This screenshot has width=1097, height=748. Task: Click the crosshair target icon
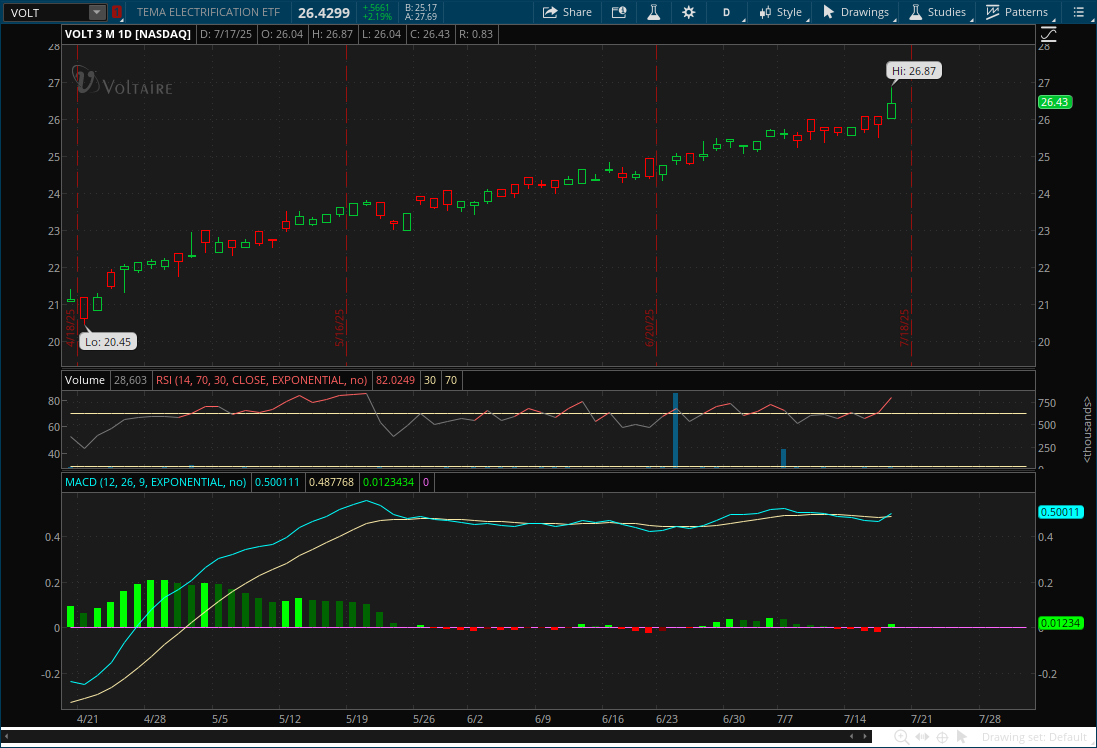point(942,737)
